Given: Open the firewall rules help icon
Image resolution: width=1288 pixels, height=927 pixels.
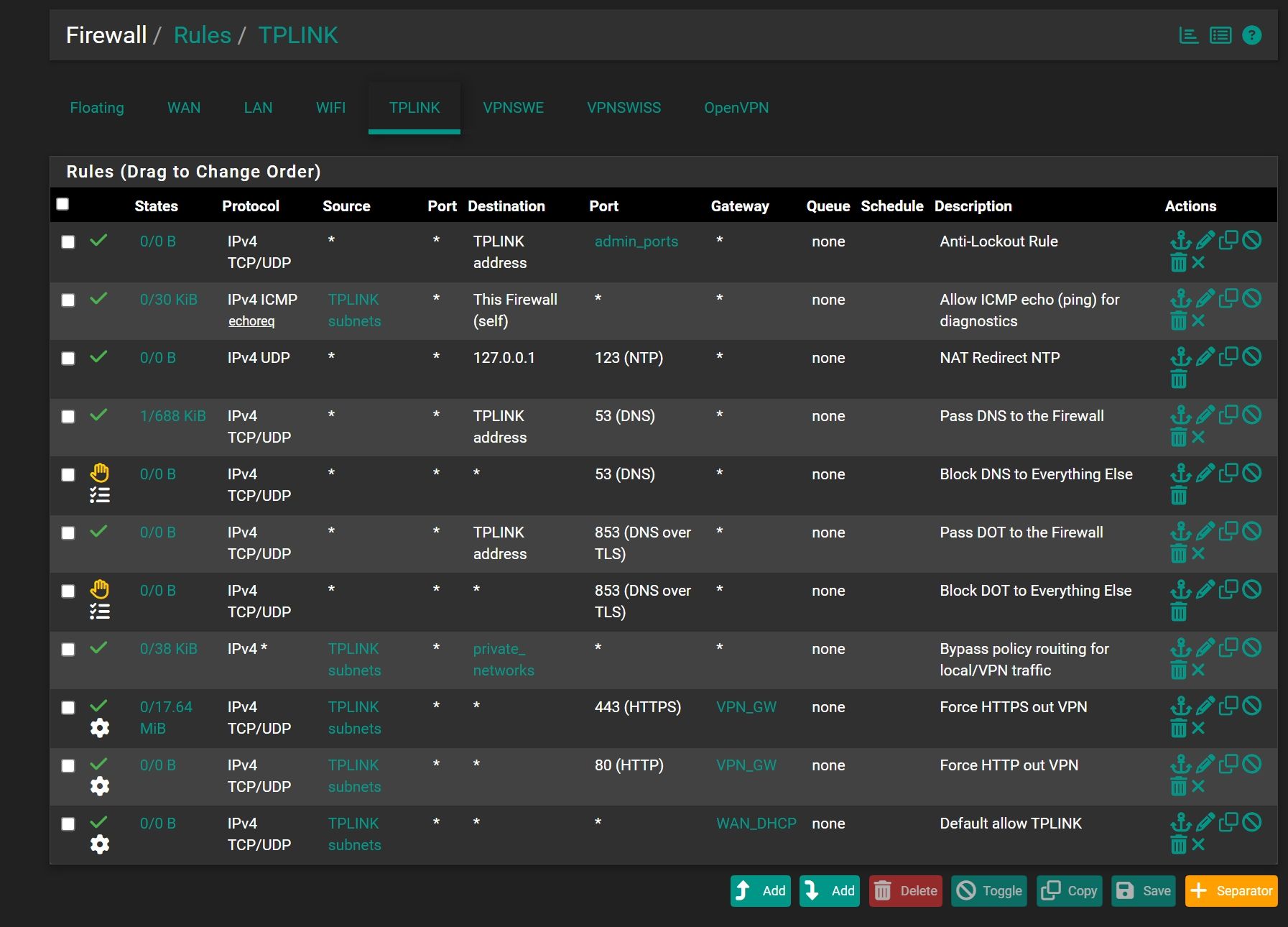Looking at the screenshot, I should 1251,35.
